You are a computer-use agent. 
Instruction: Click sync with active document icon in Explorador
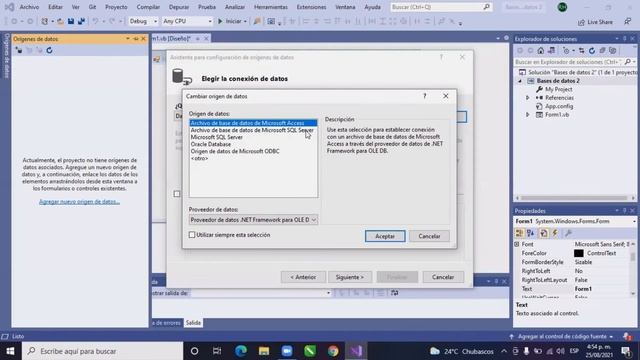click(581, 51)
